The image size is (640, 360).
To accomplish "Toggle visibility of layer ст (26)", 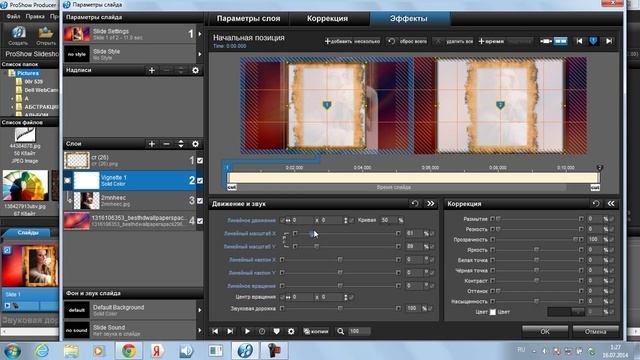I will [200, 160].
